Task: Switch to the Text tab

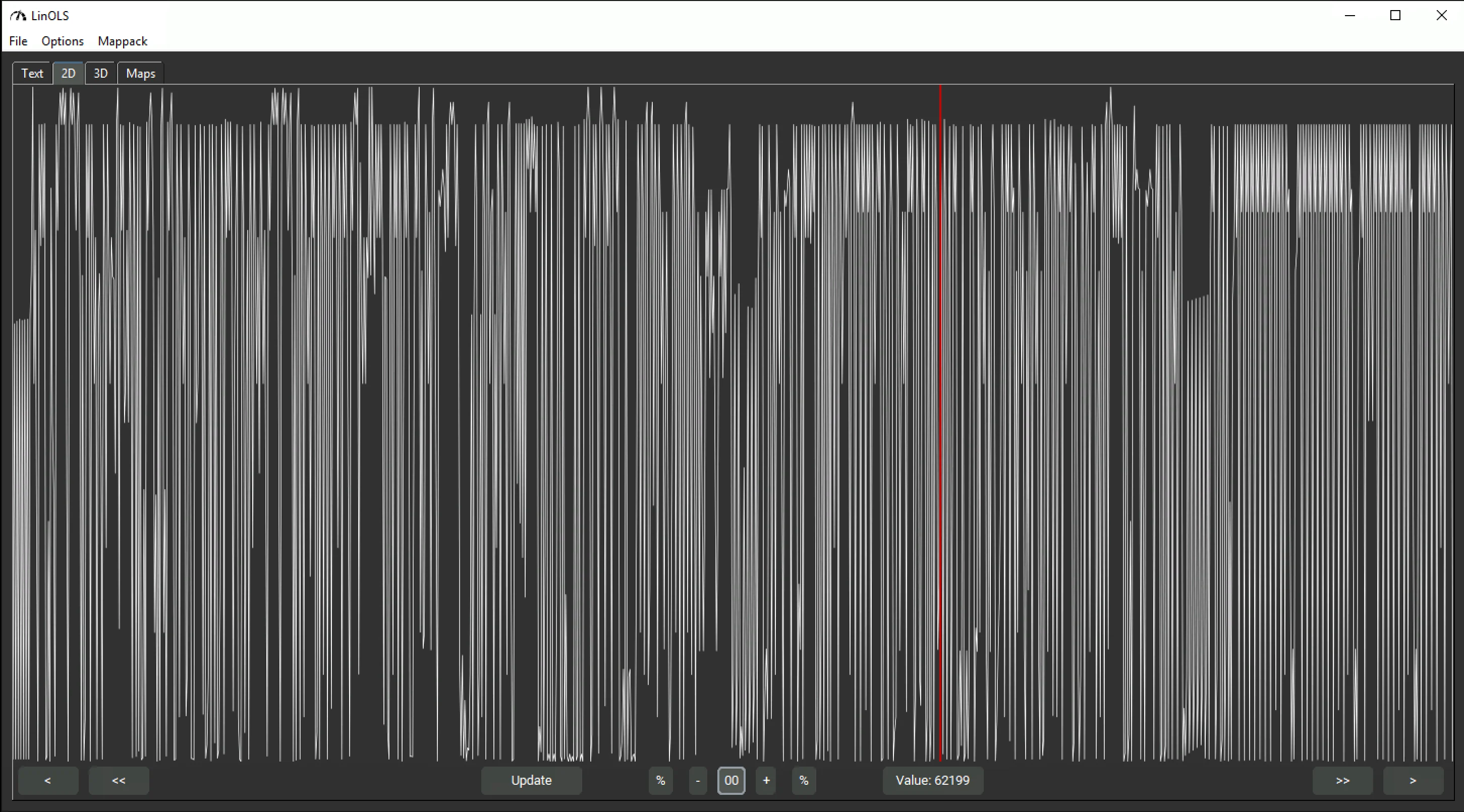Action: (32, 73)
